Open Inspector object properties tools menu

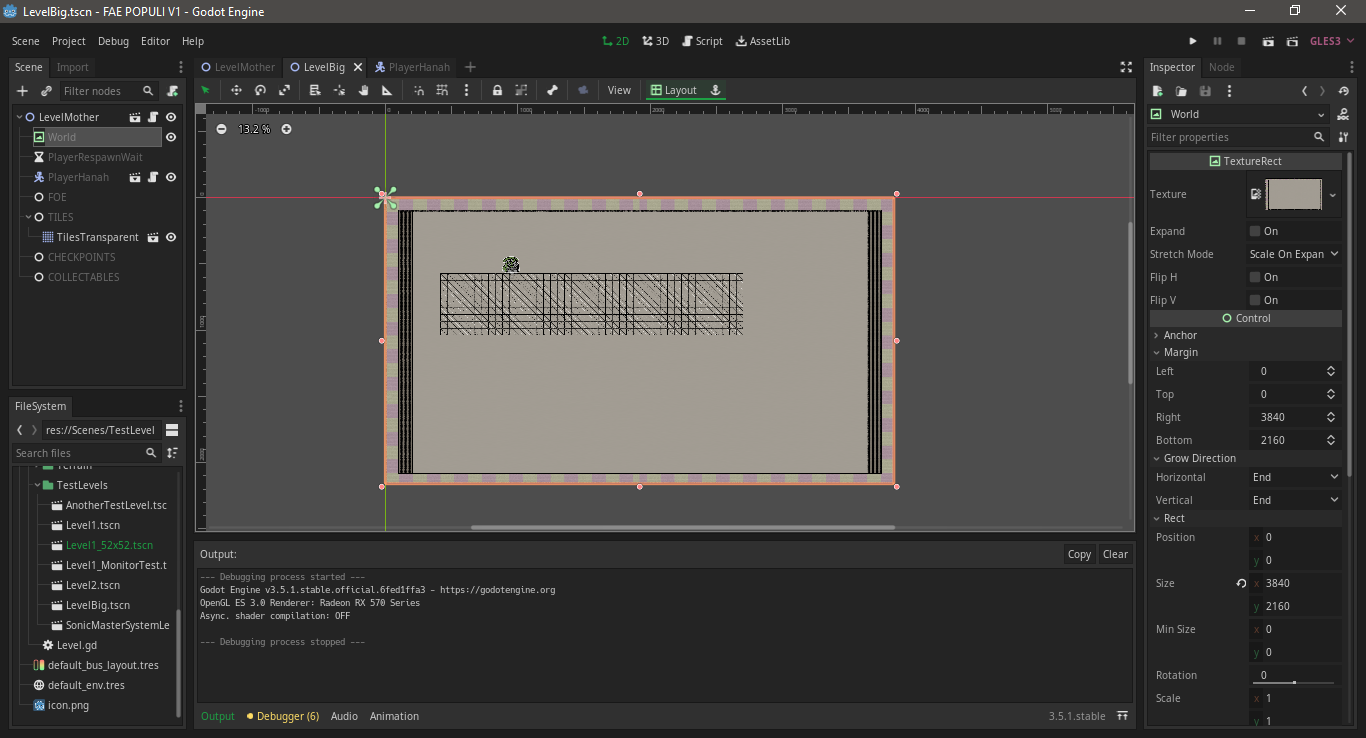tap(1344, 137)
